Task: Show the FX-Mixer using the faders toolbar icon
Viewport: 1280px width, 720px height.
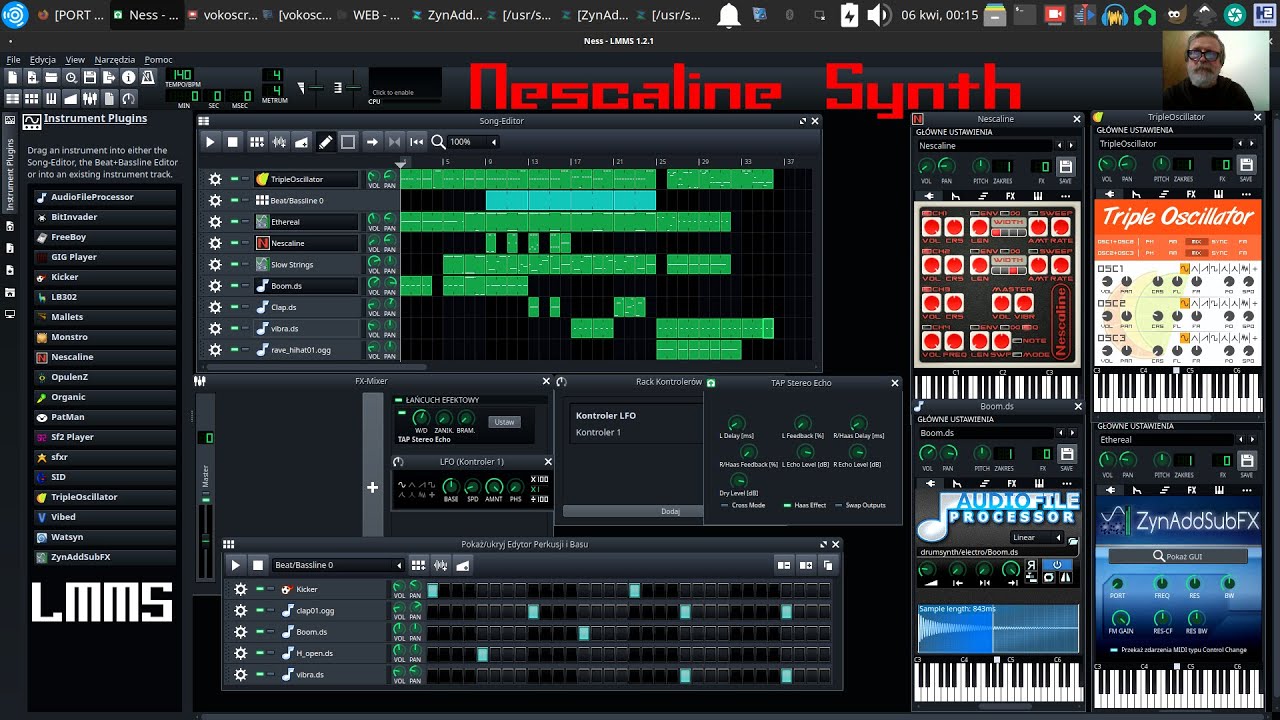Action: [90, 98]
